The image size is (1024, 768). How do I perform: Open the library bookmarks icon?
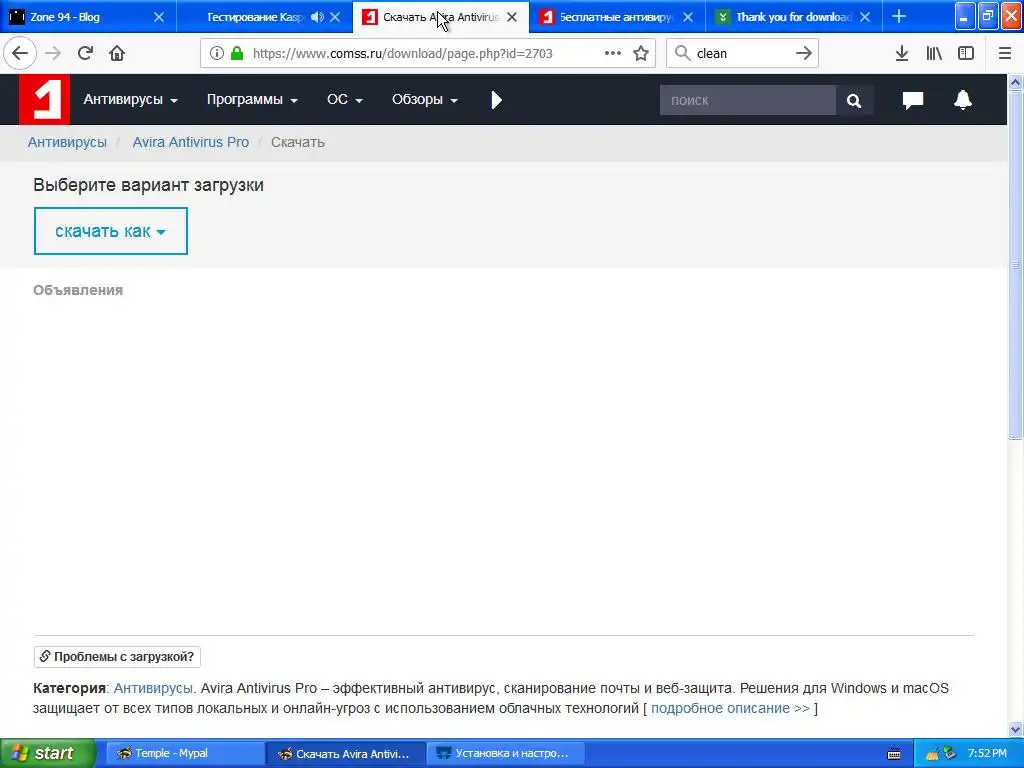click(934, 54)
